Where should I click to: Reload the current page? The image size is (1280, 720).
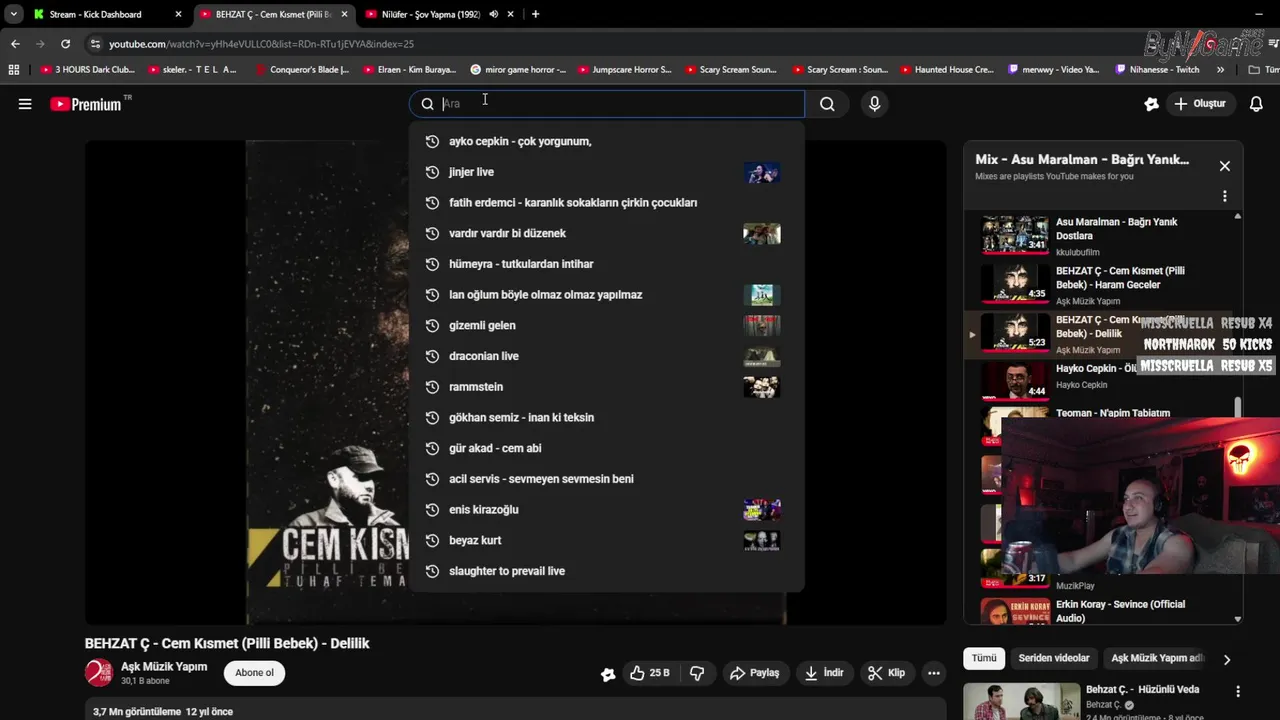[66, 44]
